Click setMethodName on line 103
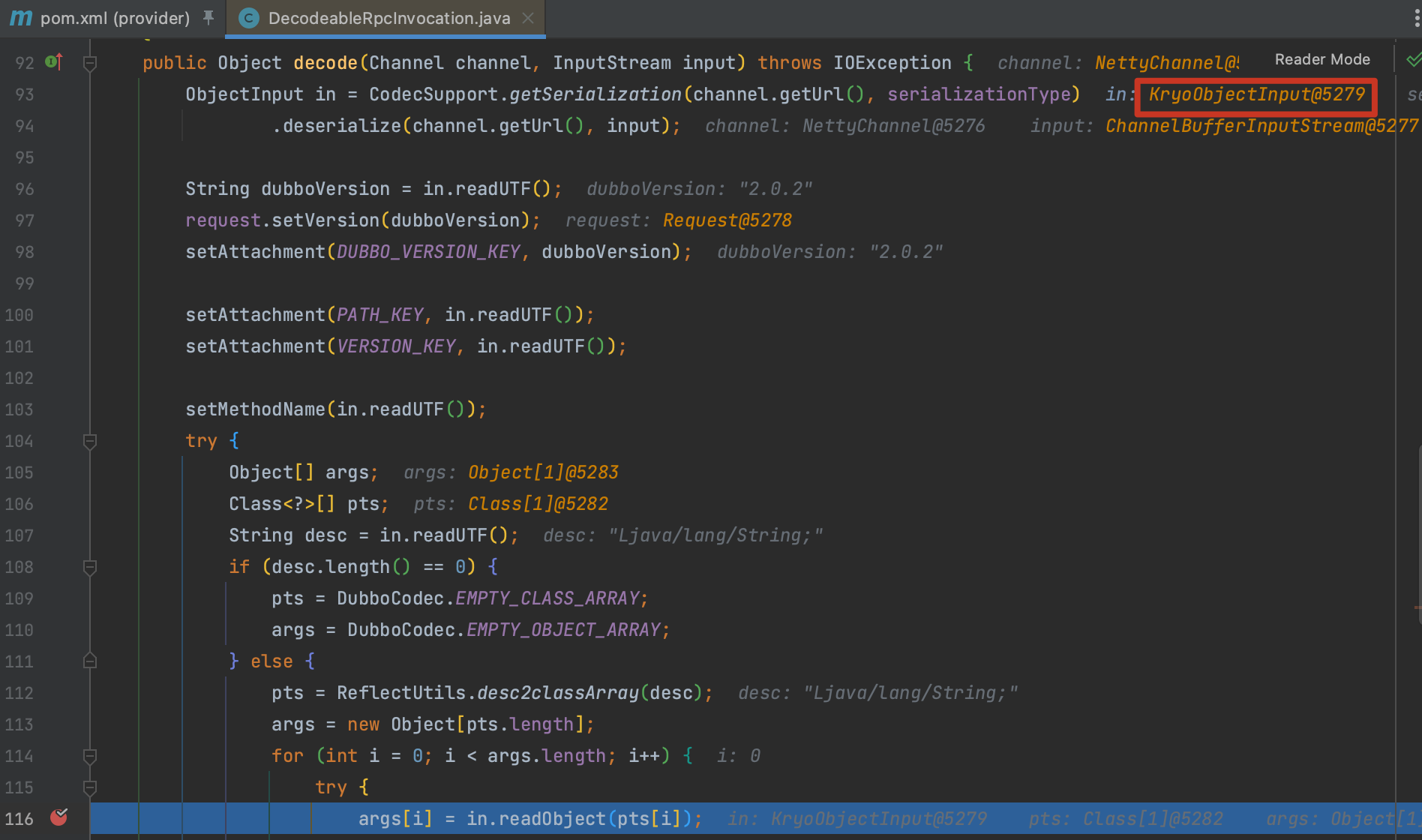The height and width of the screenshot is (840, 1422). (x=255, y=409)
